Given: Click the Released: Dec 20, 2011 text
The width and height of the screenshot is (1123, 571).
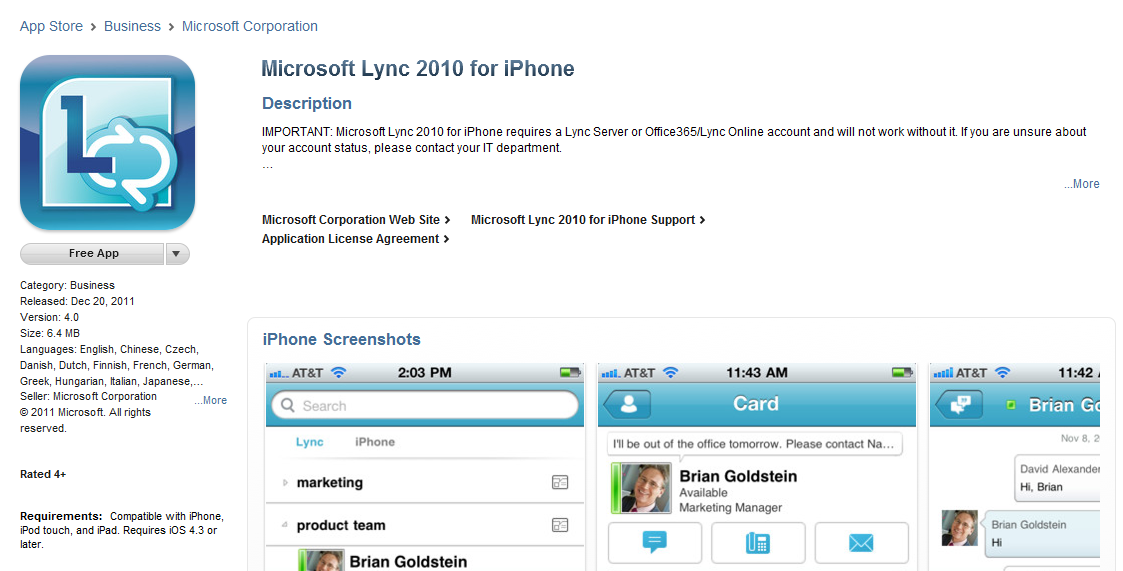Looking at the screenshot, I should click(77, 302).
